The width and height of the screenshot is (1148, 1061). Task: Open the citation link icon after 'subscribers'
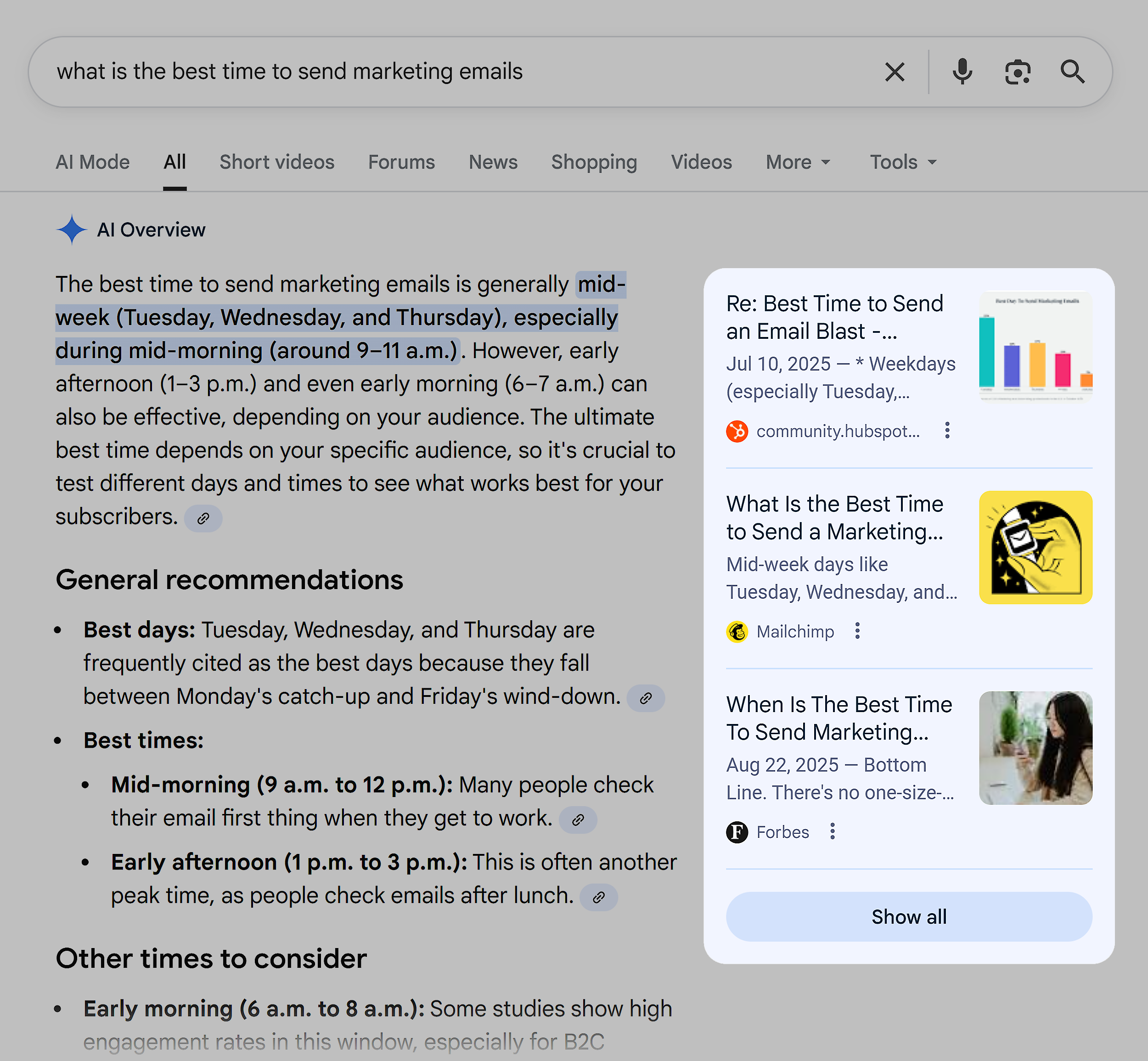tap(203, 518)
